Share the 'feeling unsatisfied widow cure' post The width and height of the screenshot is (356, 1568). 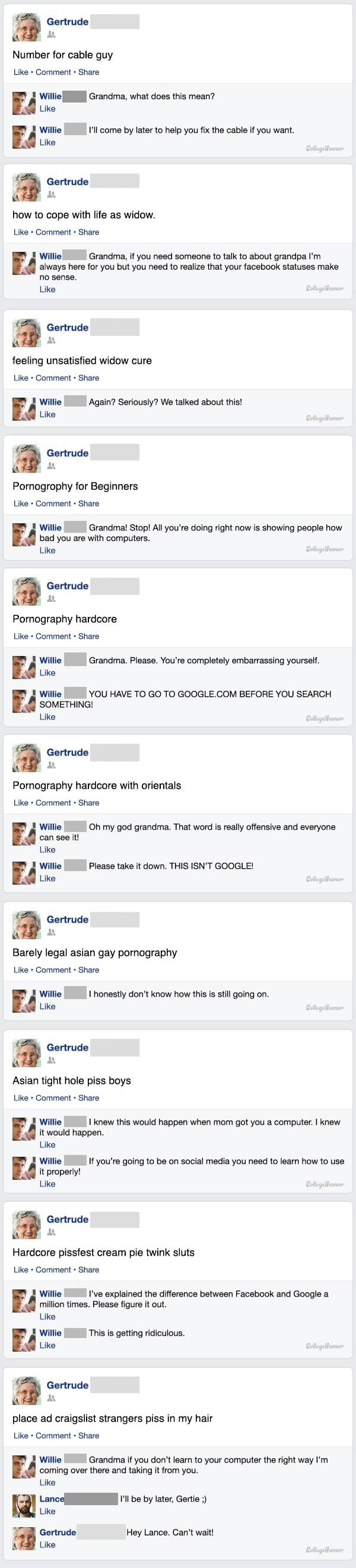(x=88, y=377)
